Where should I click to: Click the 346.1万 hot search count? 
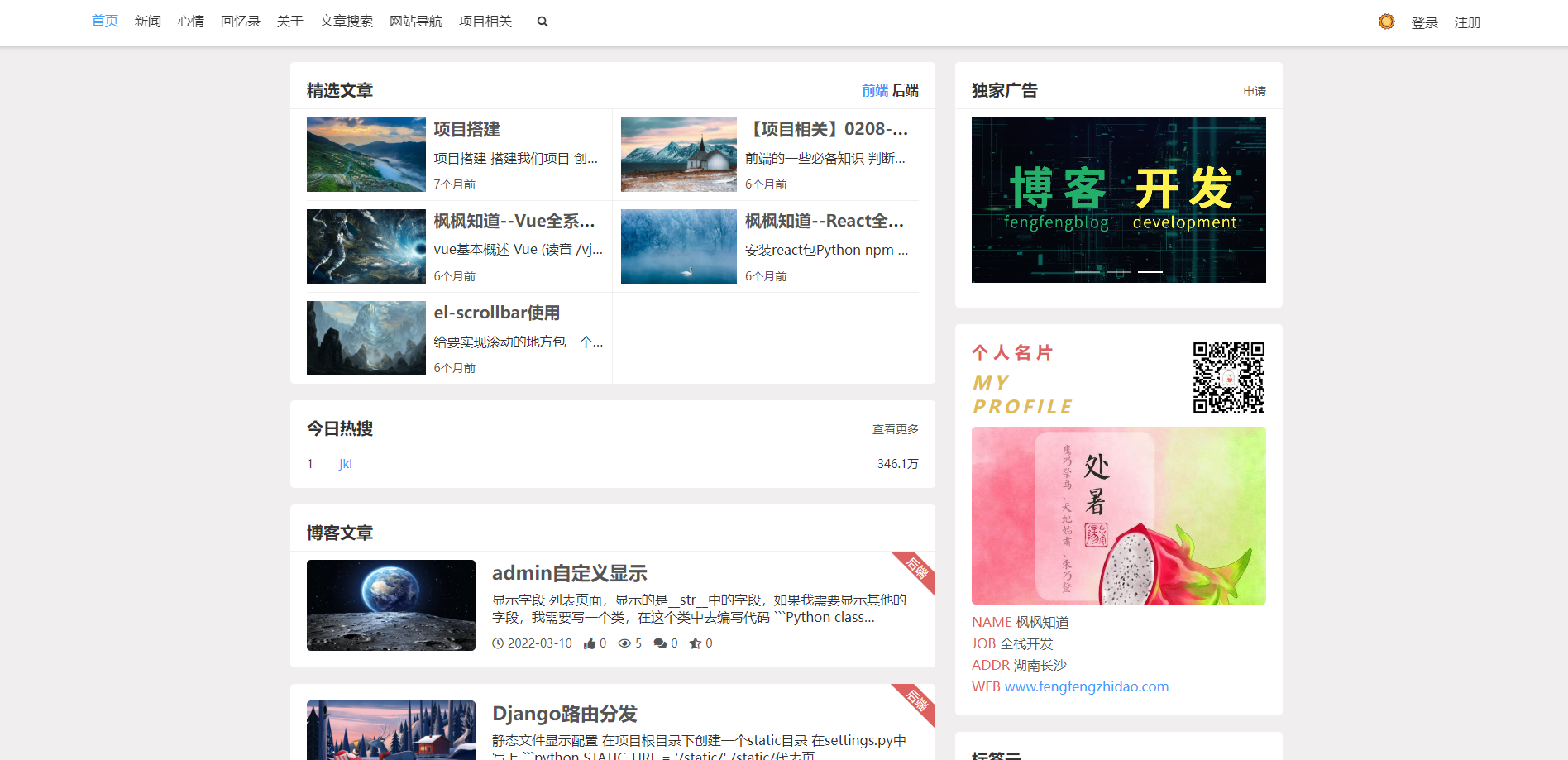[898, 464]
